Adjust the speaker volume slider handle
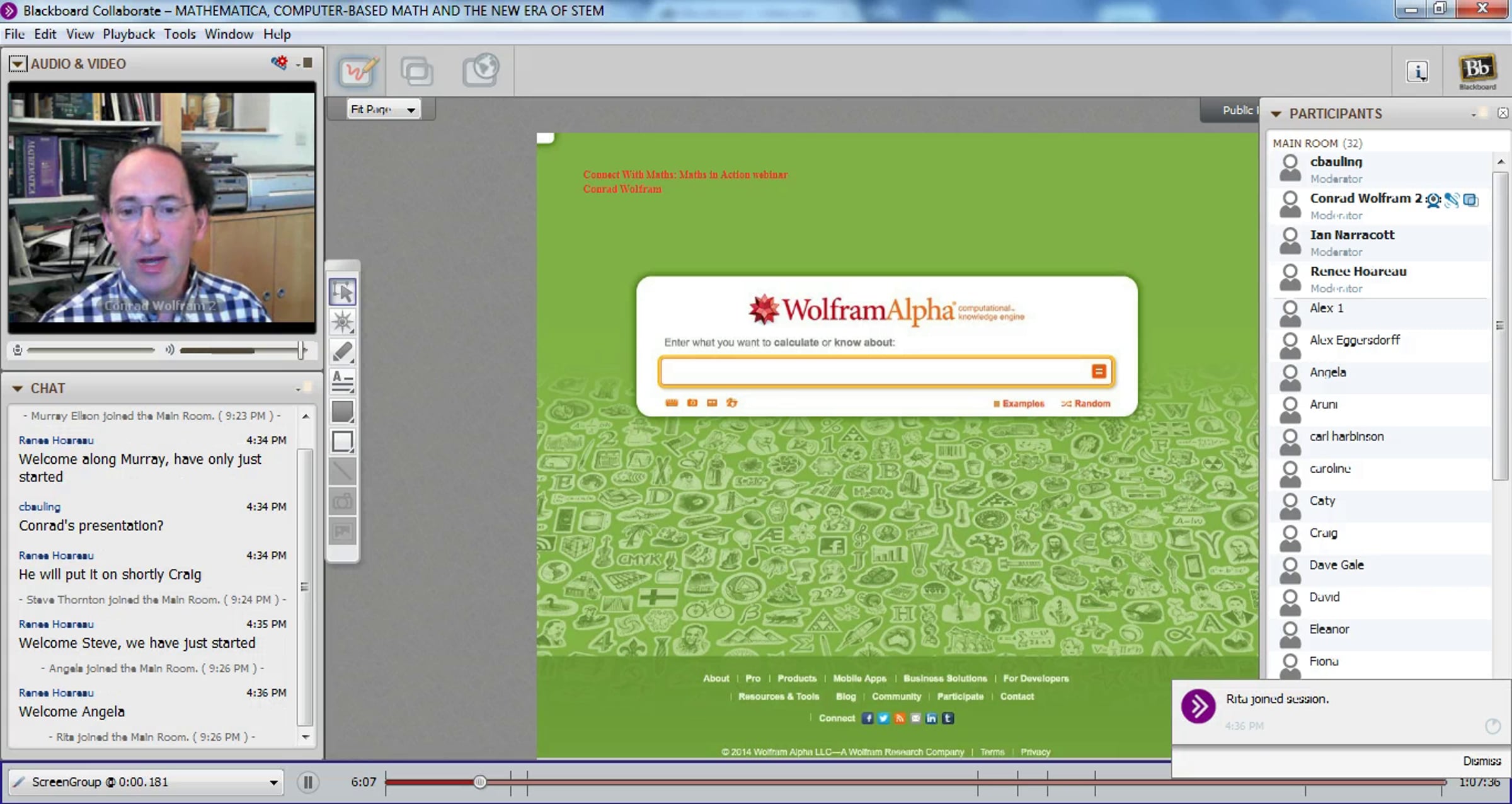 point(302,350)
